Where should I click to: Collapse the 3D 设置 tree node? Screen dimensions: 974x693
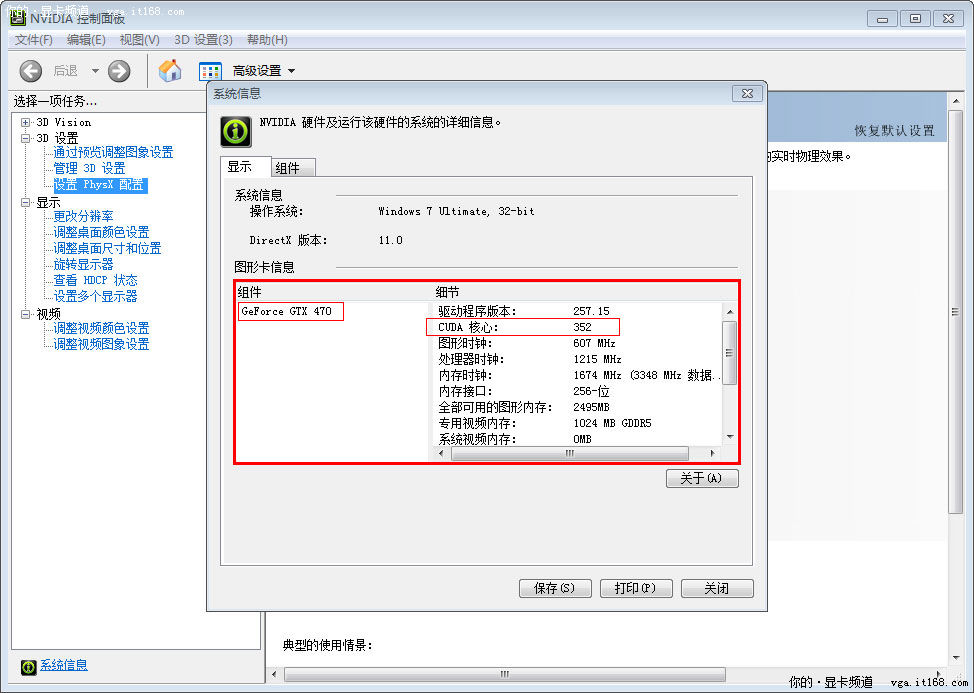[25, 138]
